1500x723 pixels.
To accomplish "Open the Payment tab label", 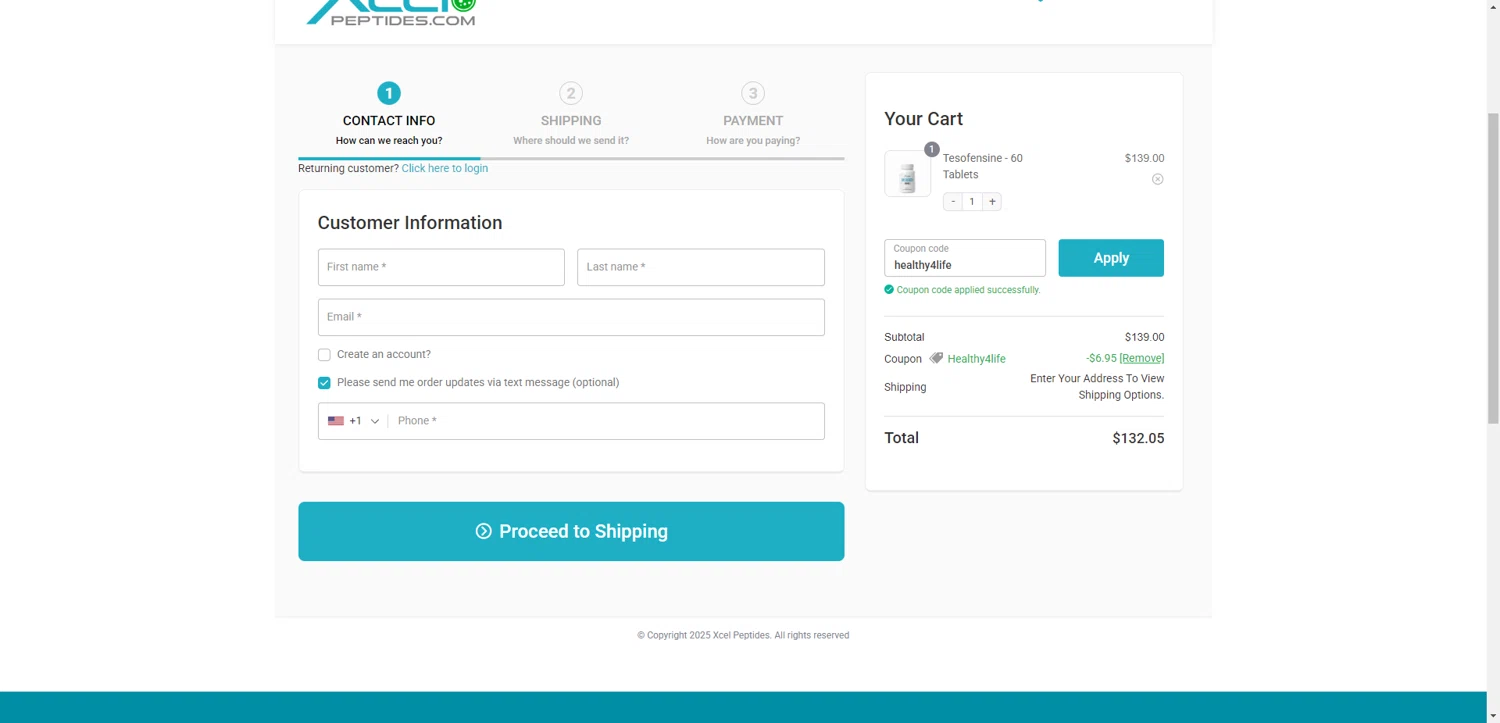I will (x=753, y=121).
